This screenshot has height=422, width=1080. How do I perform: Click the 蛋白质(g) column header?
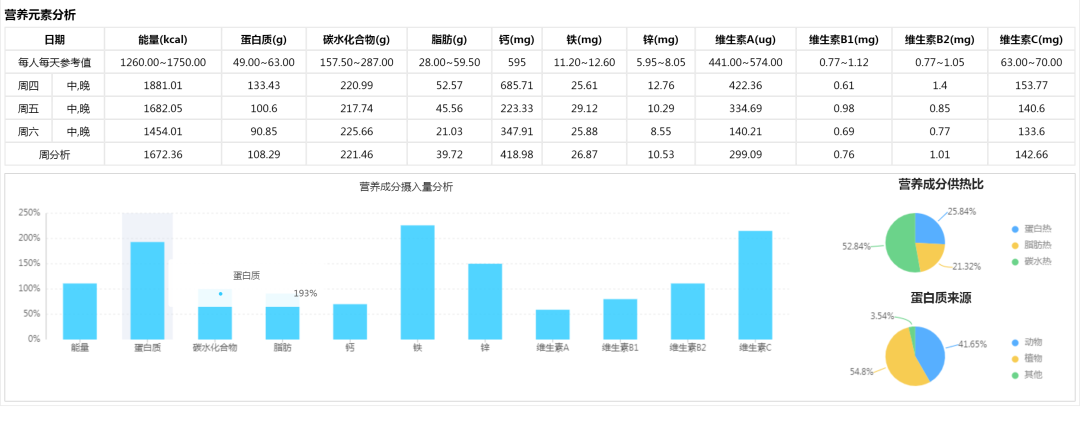point(263,39)
